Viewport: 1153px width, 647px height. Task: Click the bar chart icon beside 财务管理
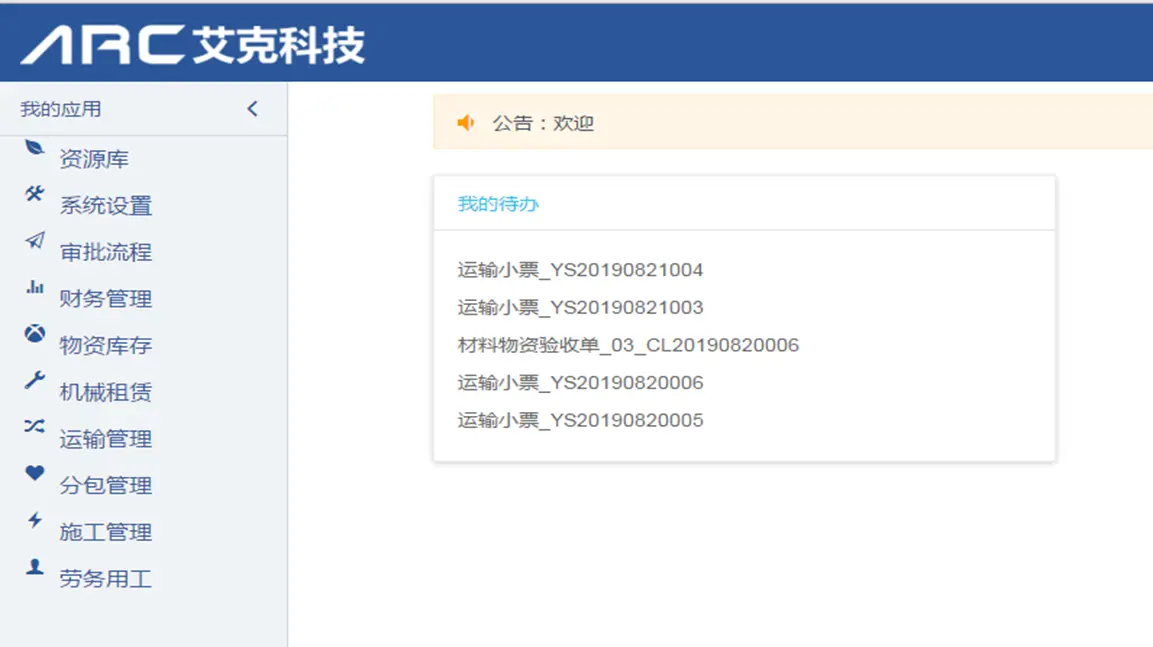pyautogui.click(x=35, y=287)
